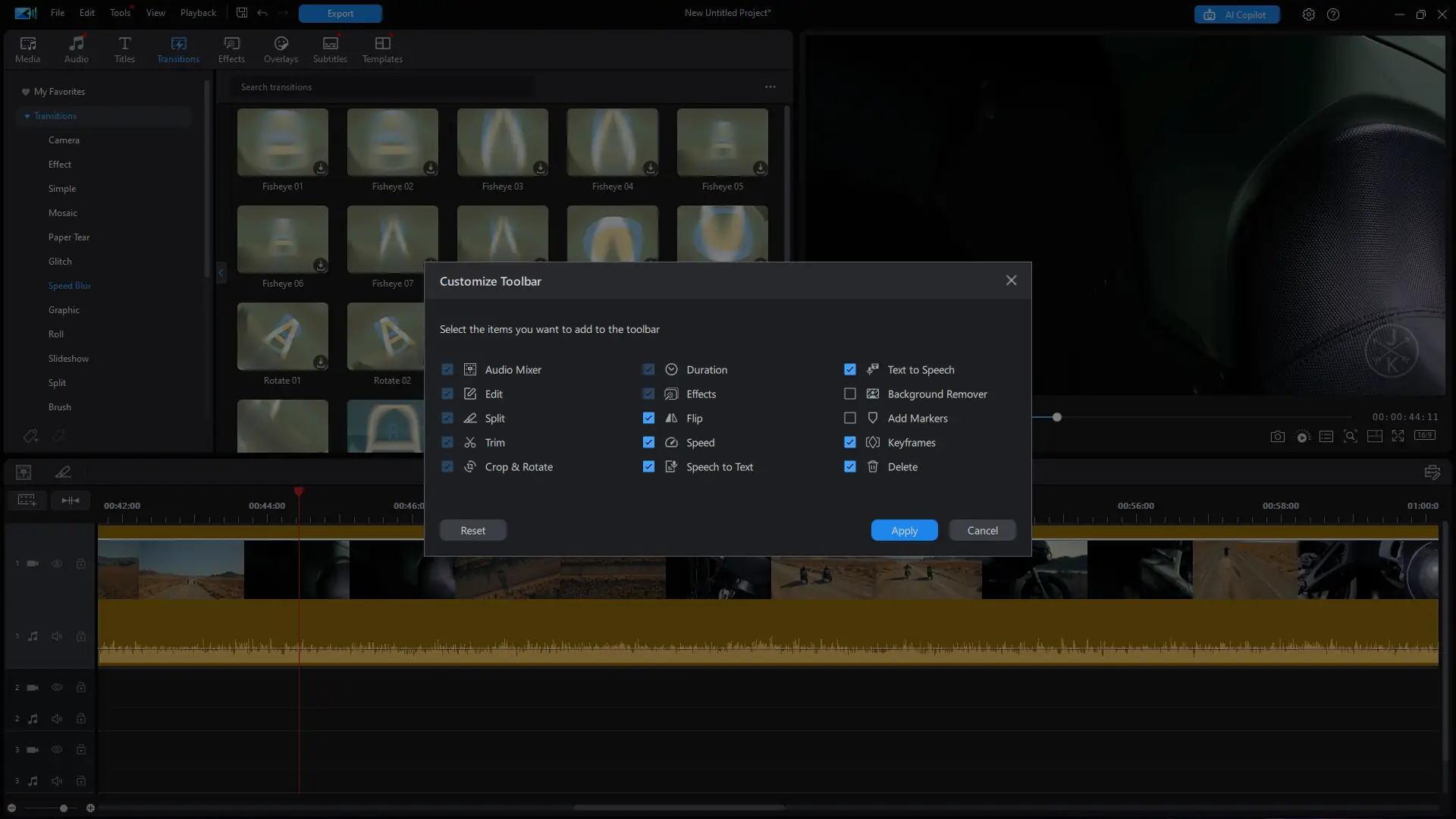Click the AI Copilot button
Screen dimensions: 1456x819
1237,14
